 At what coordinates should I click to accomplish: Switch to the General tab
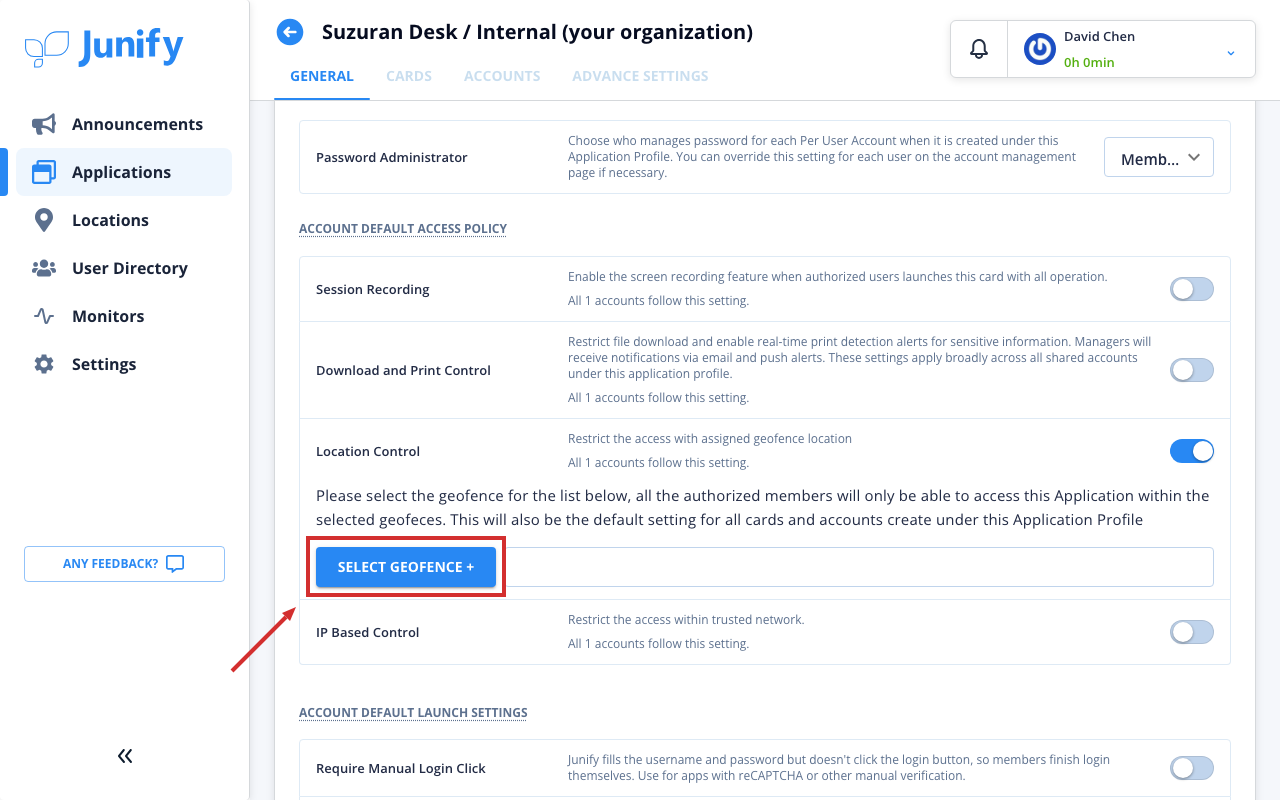coord(322,76)
